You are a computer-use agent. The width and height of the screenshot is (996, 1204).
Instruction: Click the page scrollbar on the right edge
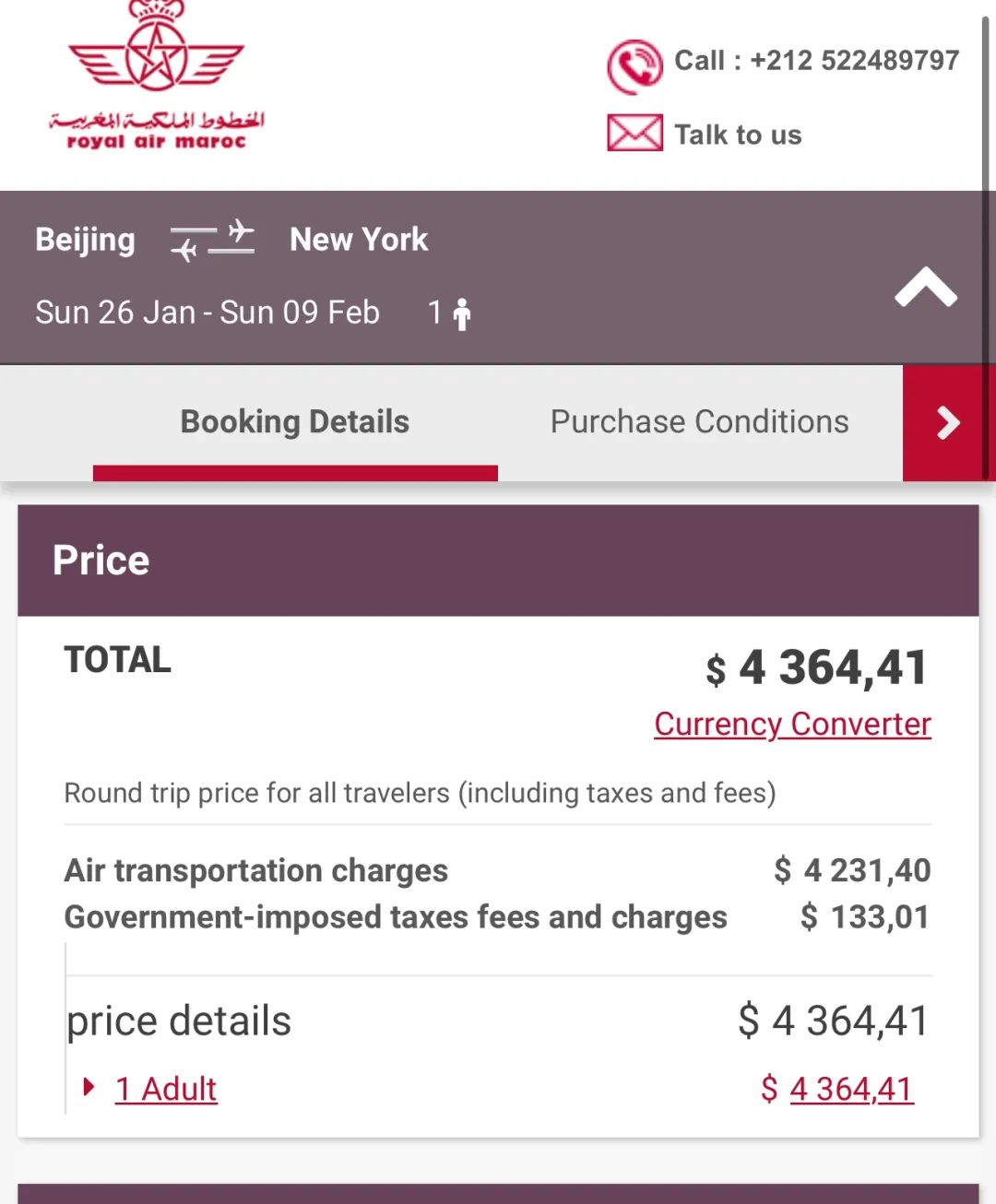pos(985,184)
